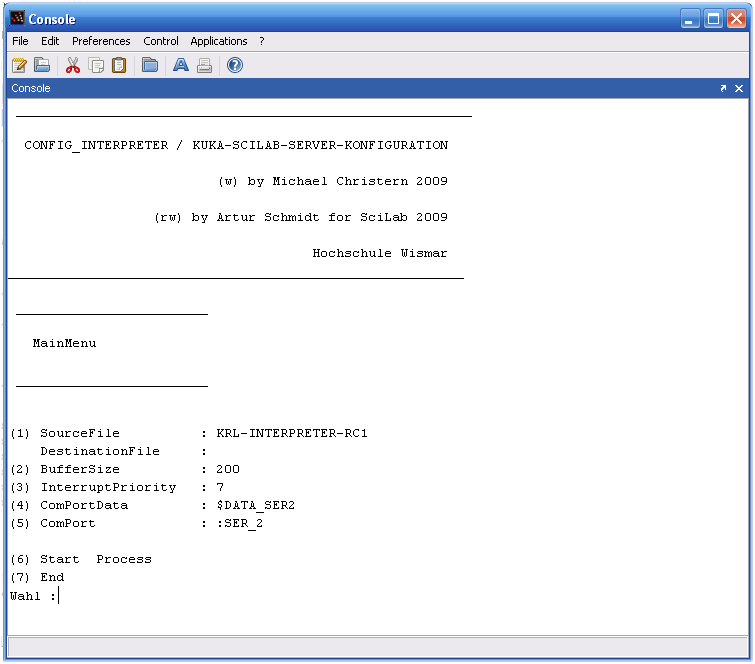755x664 pixels.
Task: Minimize the Console window
Action: 690,19
